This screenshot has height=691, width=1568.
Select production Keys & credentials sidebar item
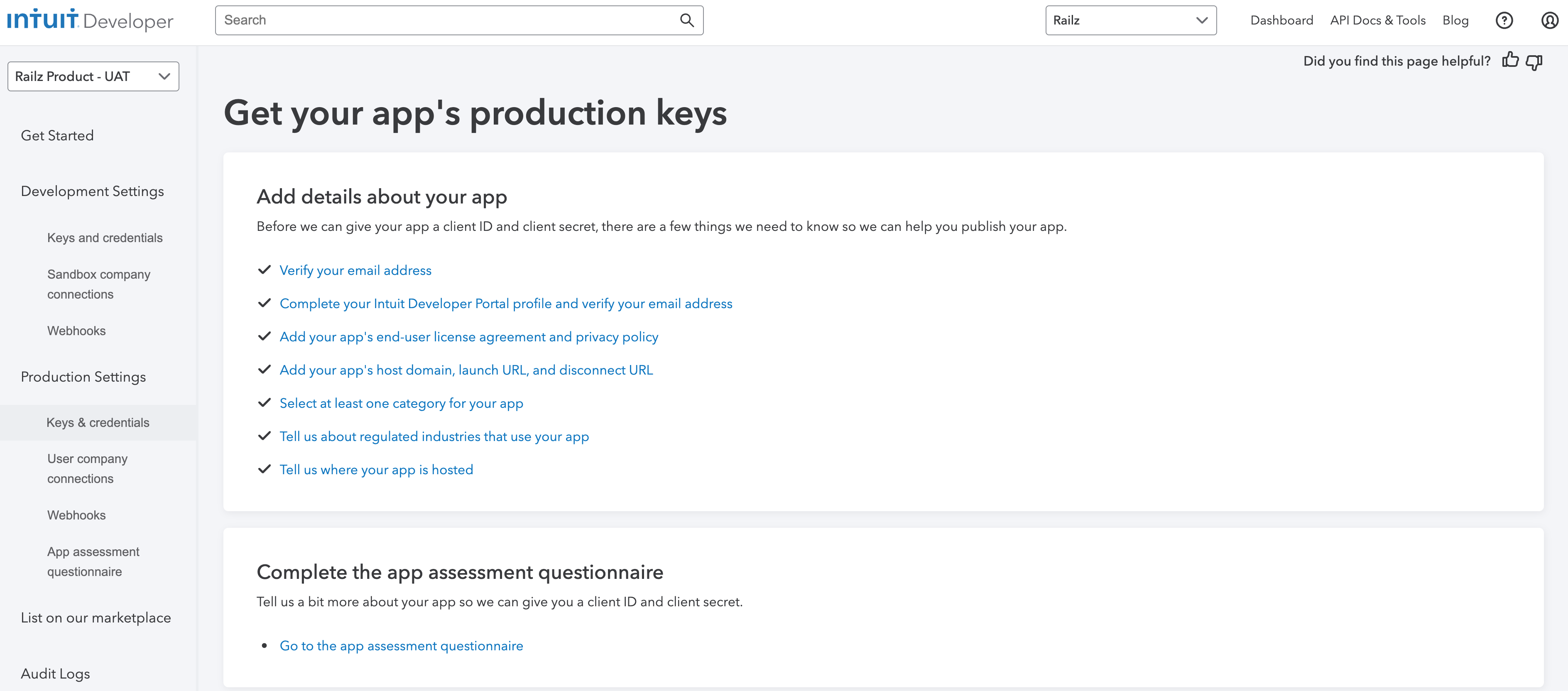tap(98, 422)
